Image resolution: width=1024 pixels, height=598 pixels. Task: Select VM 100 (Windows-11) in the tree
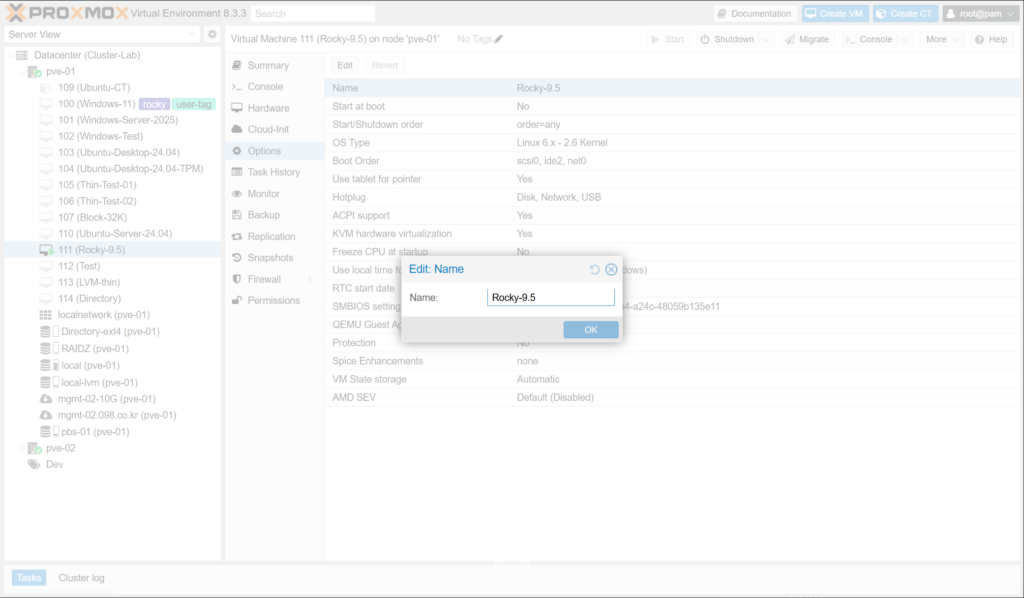(x=96, y=104)
